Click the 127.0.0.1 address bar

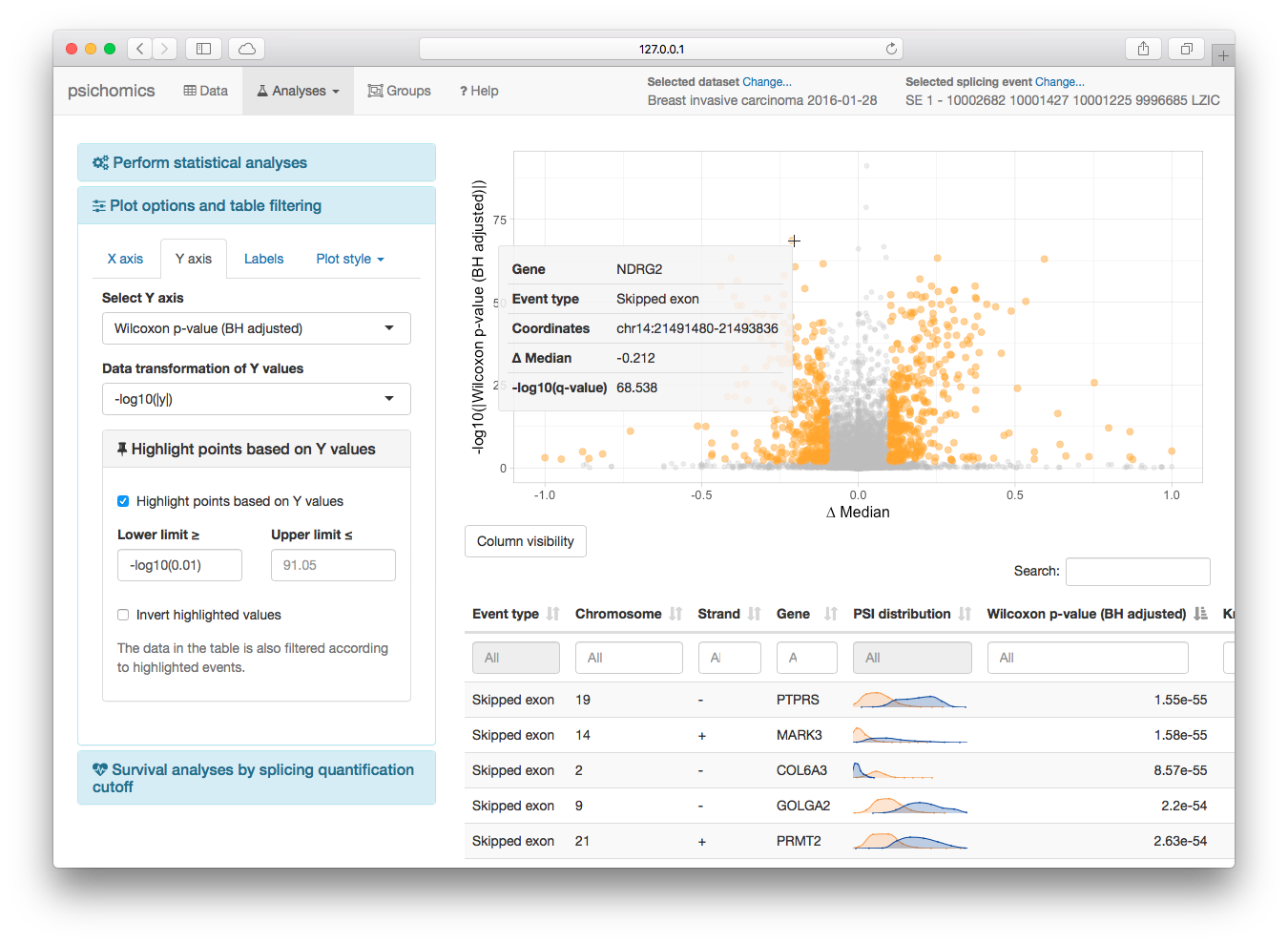point(661,49)
